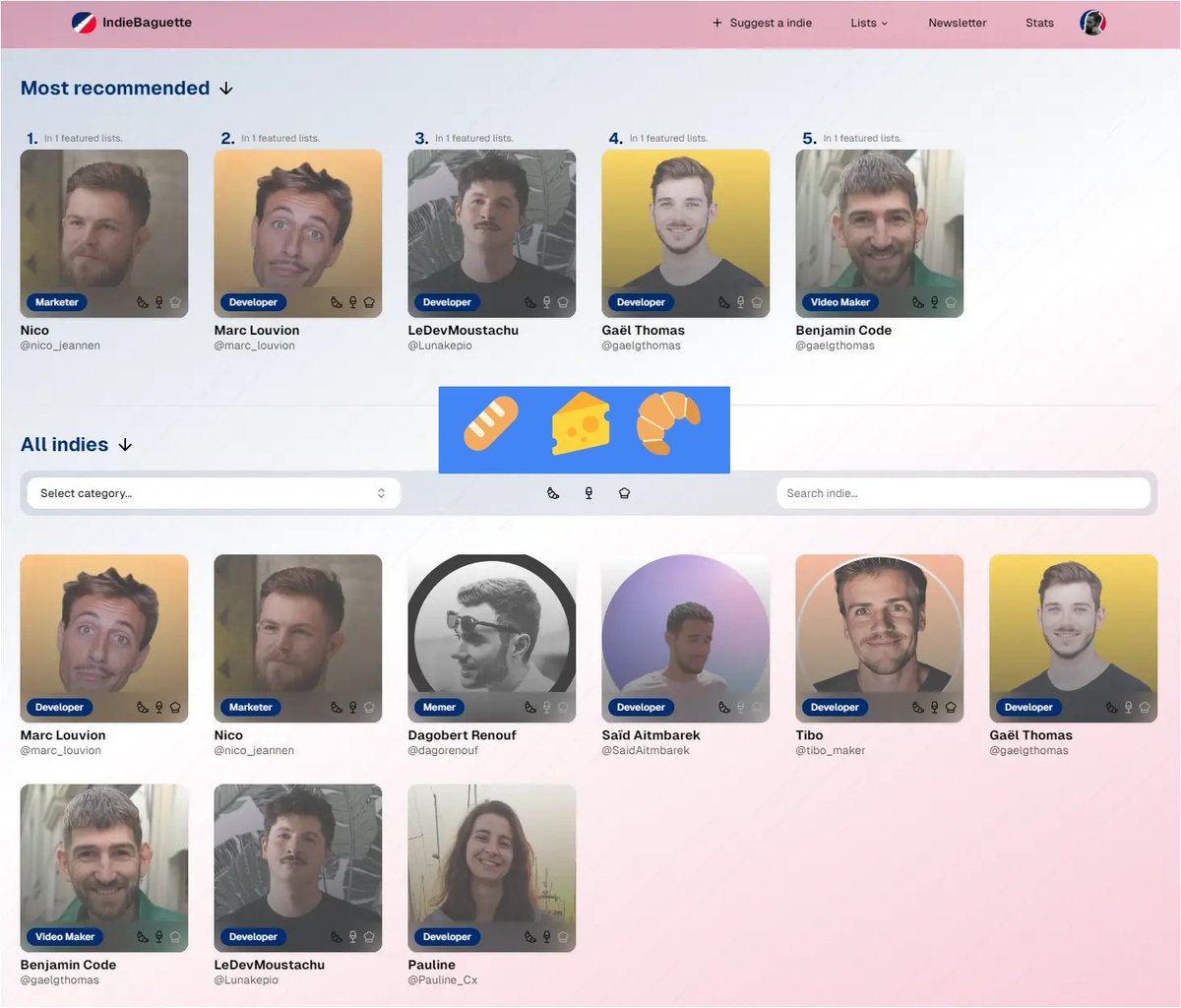
Task: Expand the Lists menu in header
Action: tap(869, 23)
